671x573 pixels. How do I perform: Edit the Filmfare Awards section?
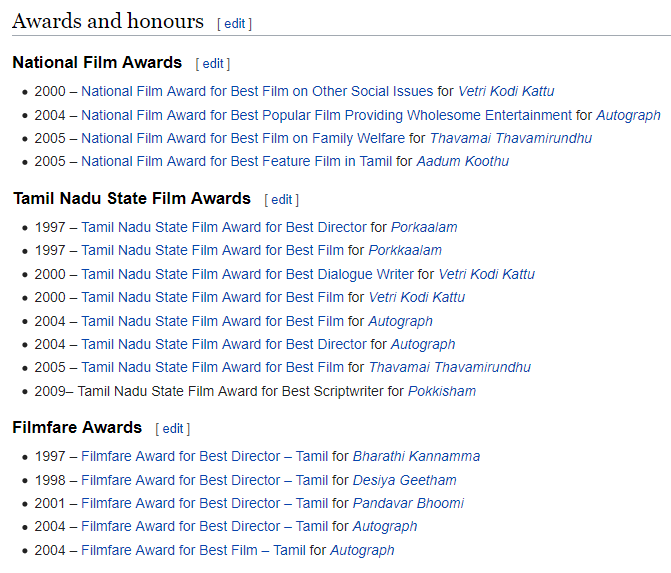tap(173, 428)
